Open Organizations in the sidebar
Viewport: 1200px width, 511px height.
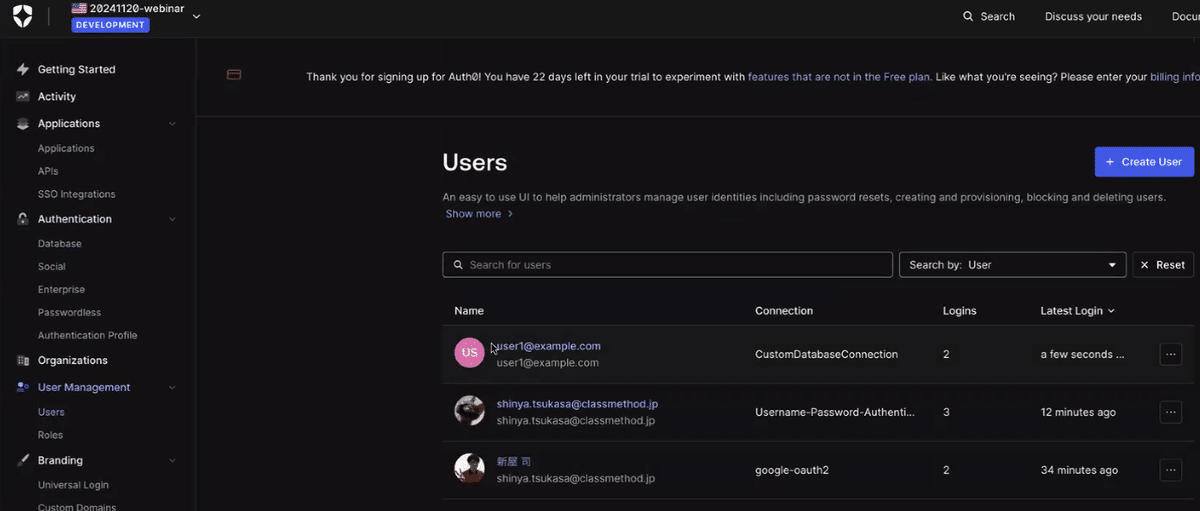(73, 360)
